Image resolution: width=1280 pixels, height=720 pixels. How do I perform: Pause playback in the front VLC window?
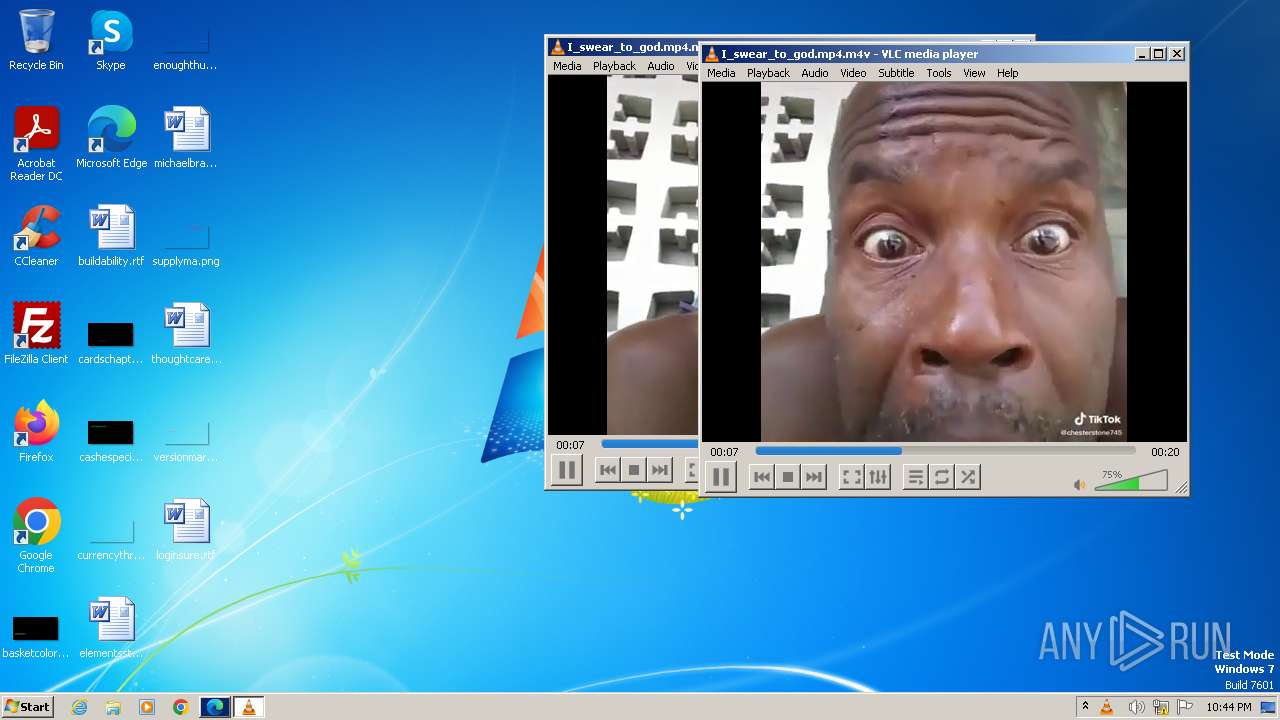[x=720, y=477]
